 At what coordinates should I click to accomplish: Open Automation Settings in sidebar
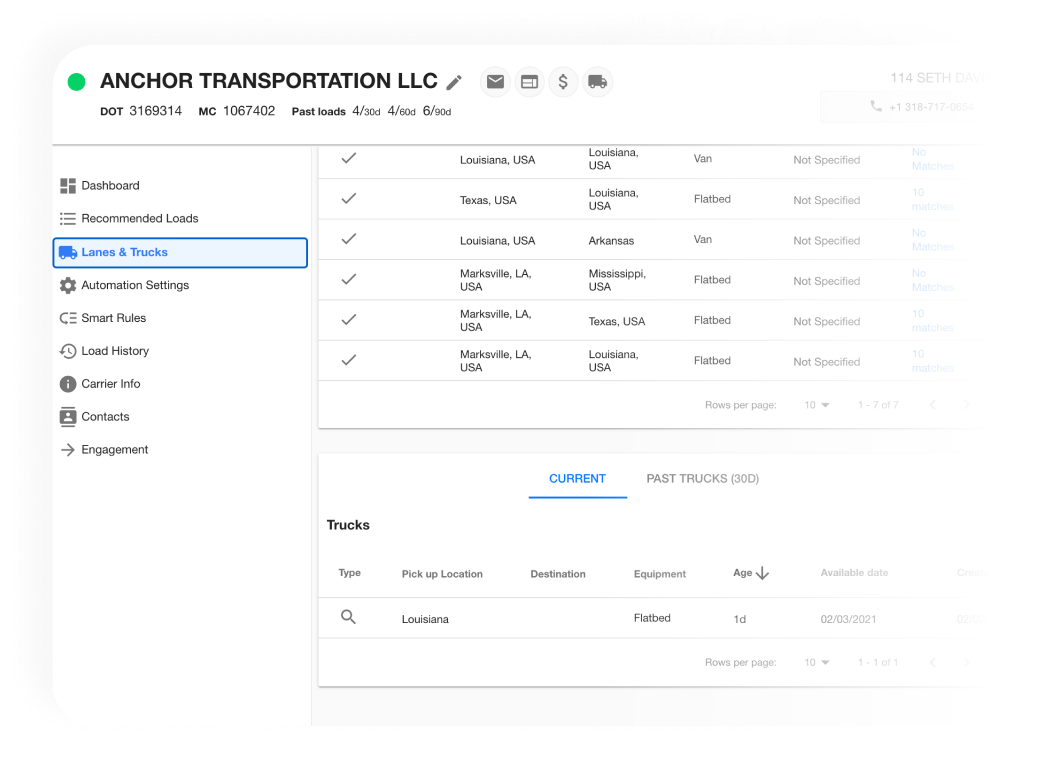(x=134, y=285)
